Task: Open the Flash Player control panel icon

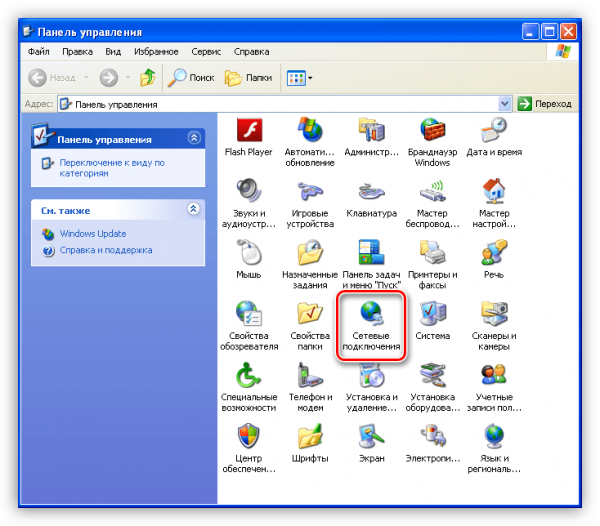Action: (x=249, y=131)
